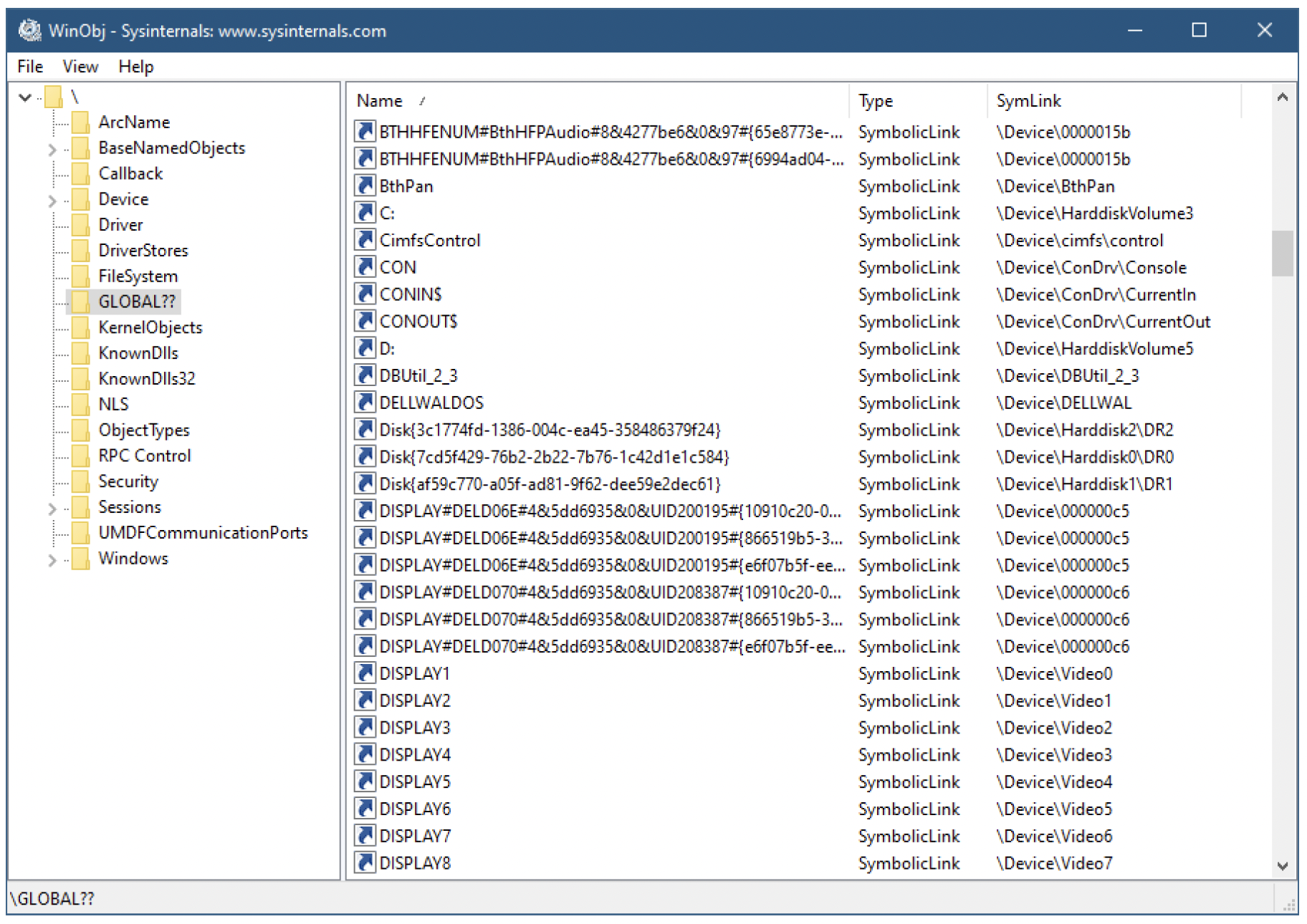Image resolution: width=1307 pixels, height=924 pixels.
Task: Click the link icon for CON entry
Action: pyautogui.click(x=365, y=266)
